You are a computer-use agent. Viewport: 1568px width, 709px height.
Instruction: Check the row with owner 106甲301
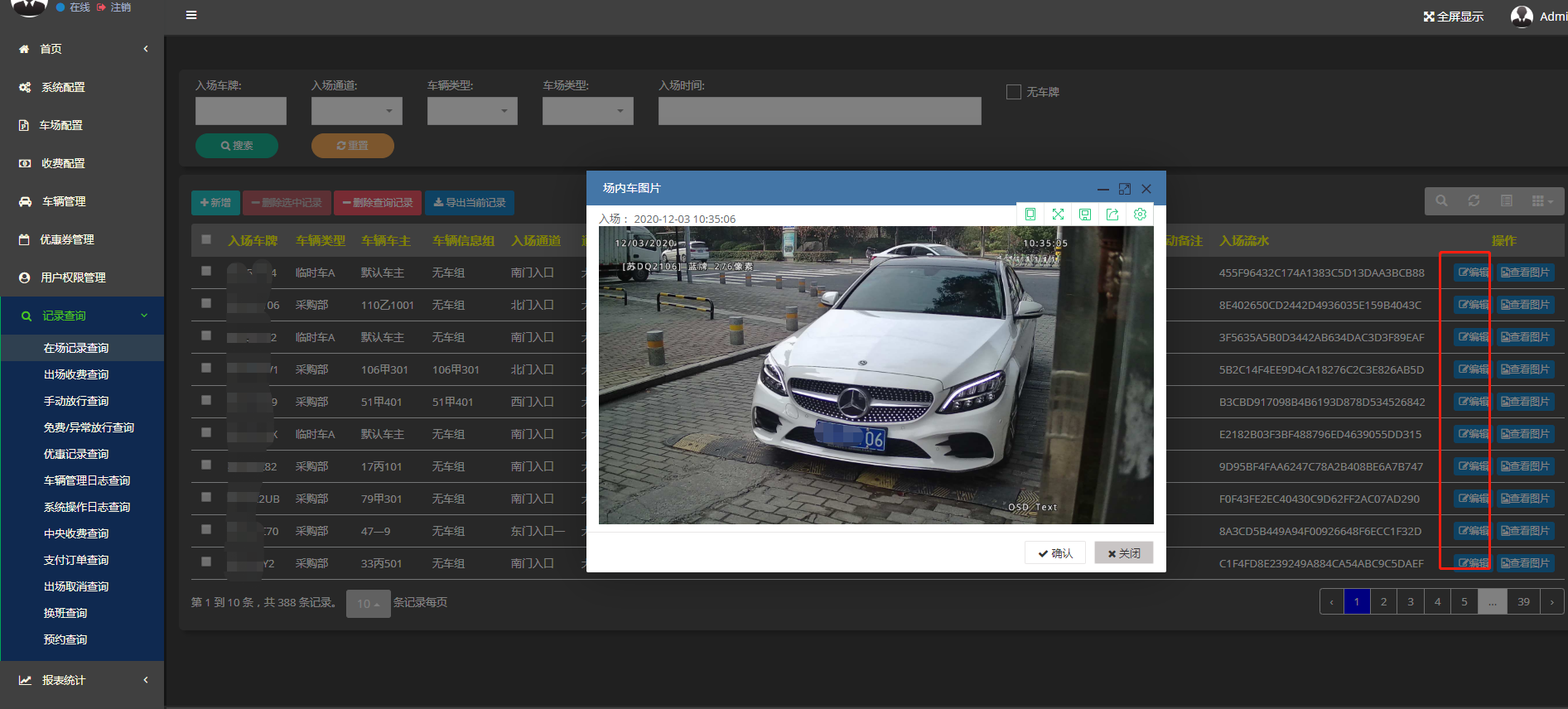click(x=206, y=368)
